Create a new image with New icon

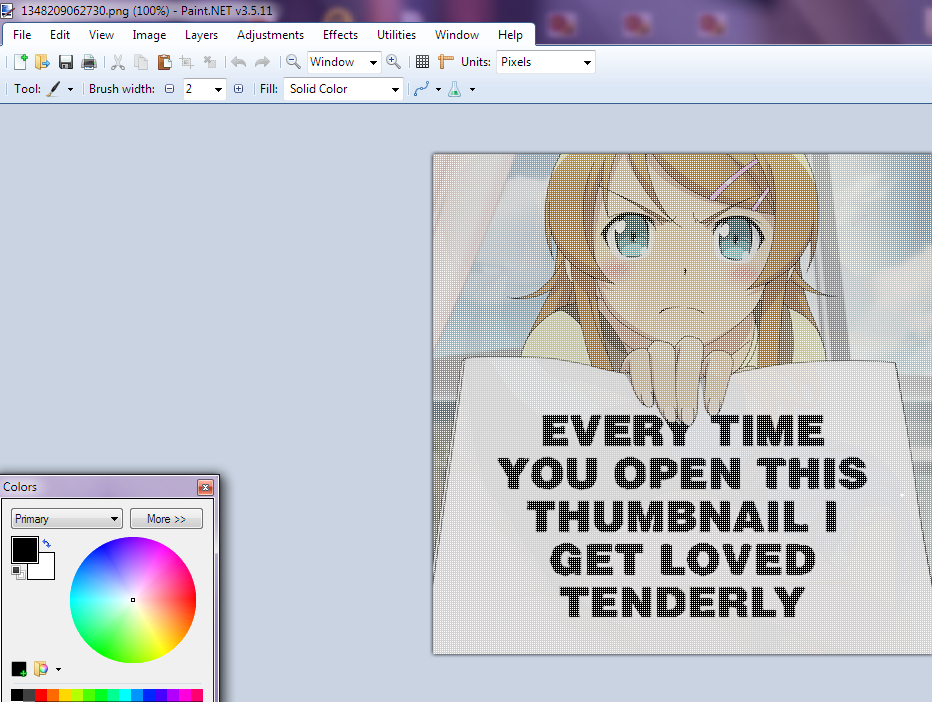[20, 62]
